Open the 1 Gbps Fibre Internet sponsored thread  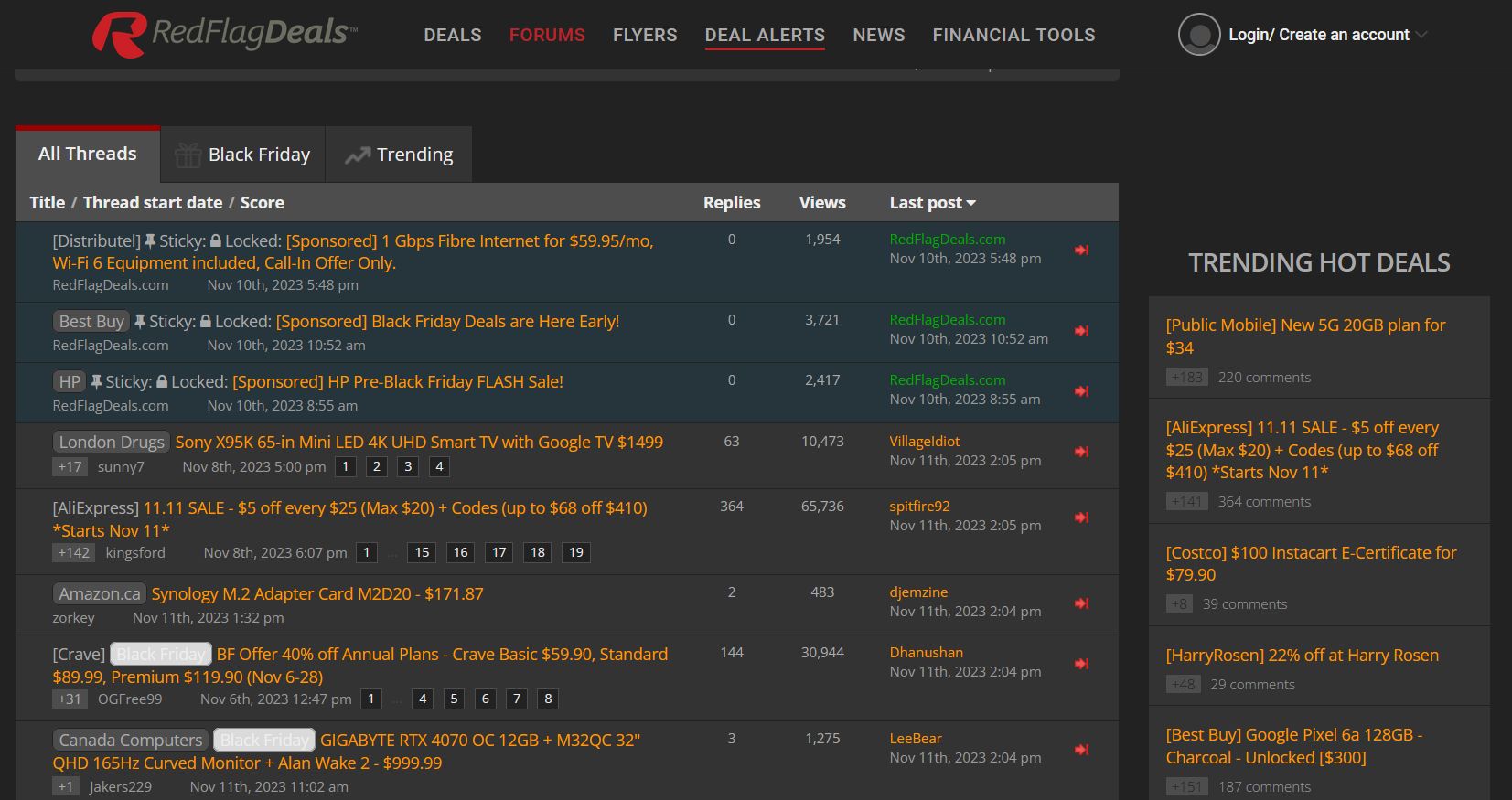(353, 251)
